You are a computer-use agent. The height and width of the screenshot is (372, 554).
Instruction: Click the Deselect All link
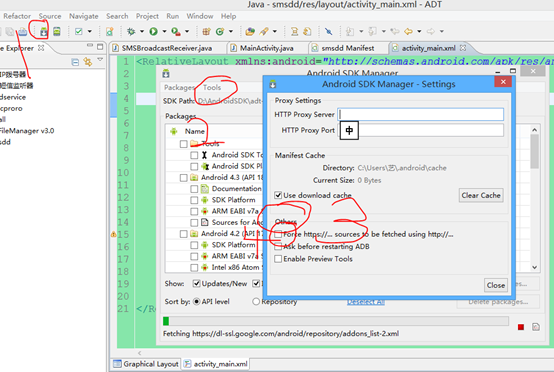(365, 302)
